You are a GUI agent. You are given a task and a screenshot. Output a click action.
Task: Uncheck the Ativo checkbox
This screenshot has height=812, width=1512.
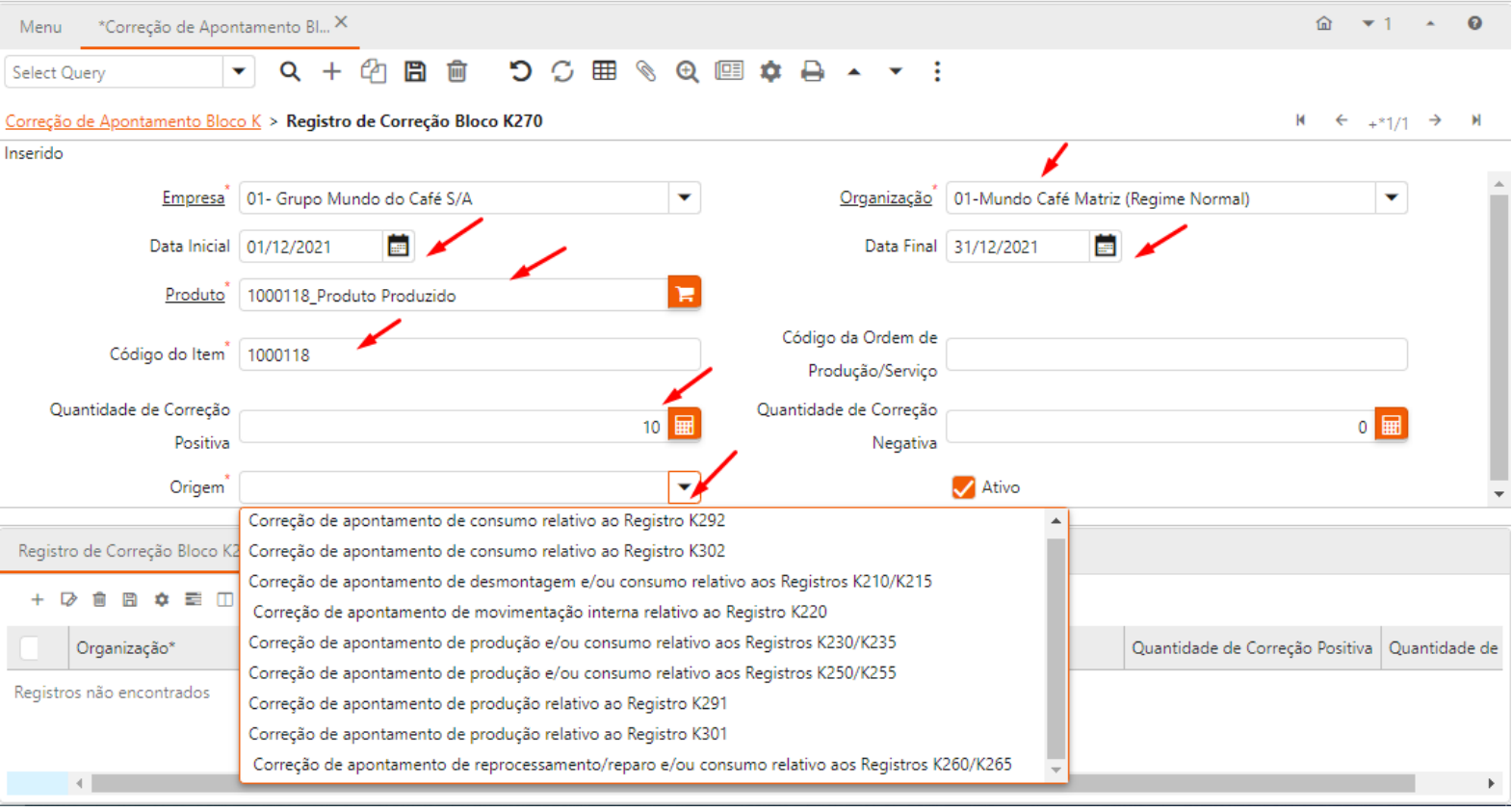[963, 487]
